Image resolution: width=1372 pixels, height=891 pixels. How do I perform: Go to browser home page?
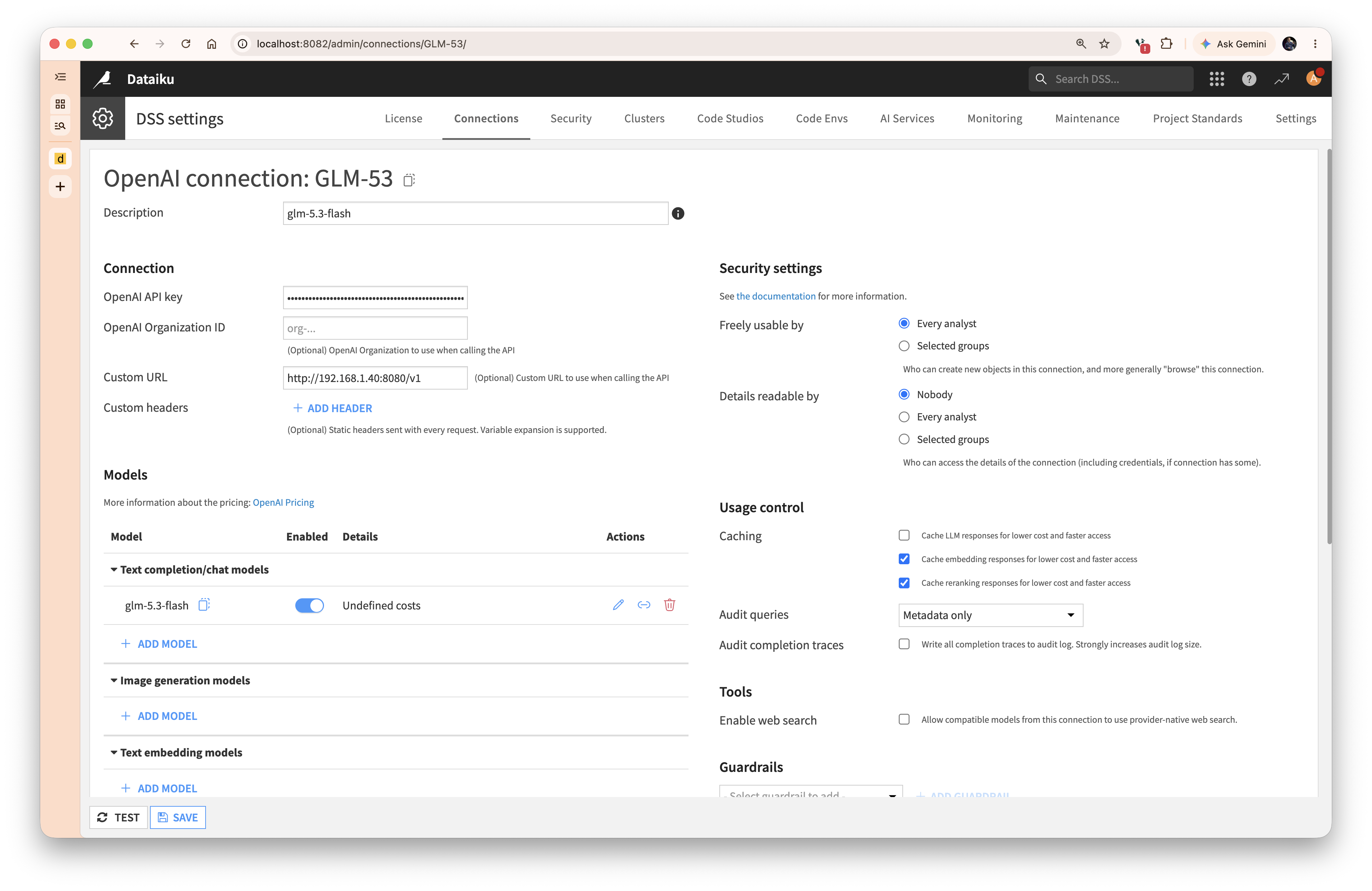(x=212, y=44)
